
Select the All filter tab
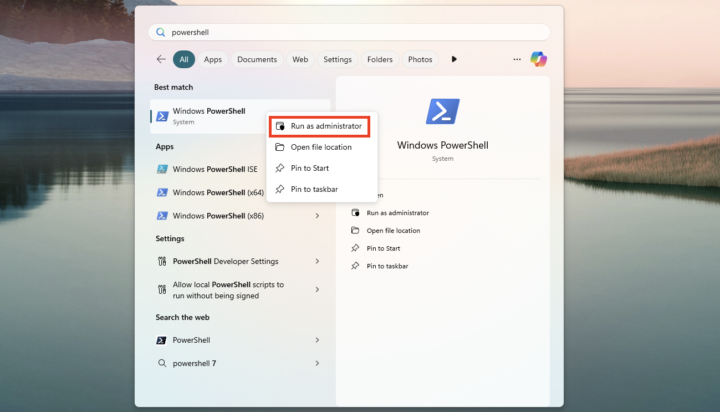point(184,59)
